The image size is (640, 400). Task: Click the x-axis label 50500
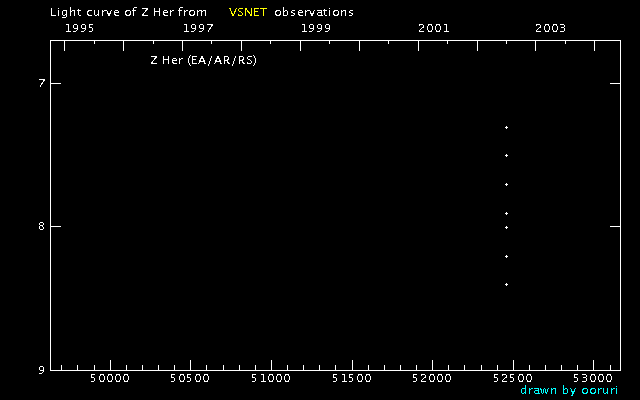190,378
